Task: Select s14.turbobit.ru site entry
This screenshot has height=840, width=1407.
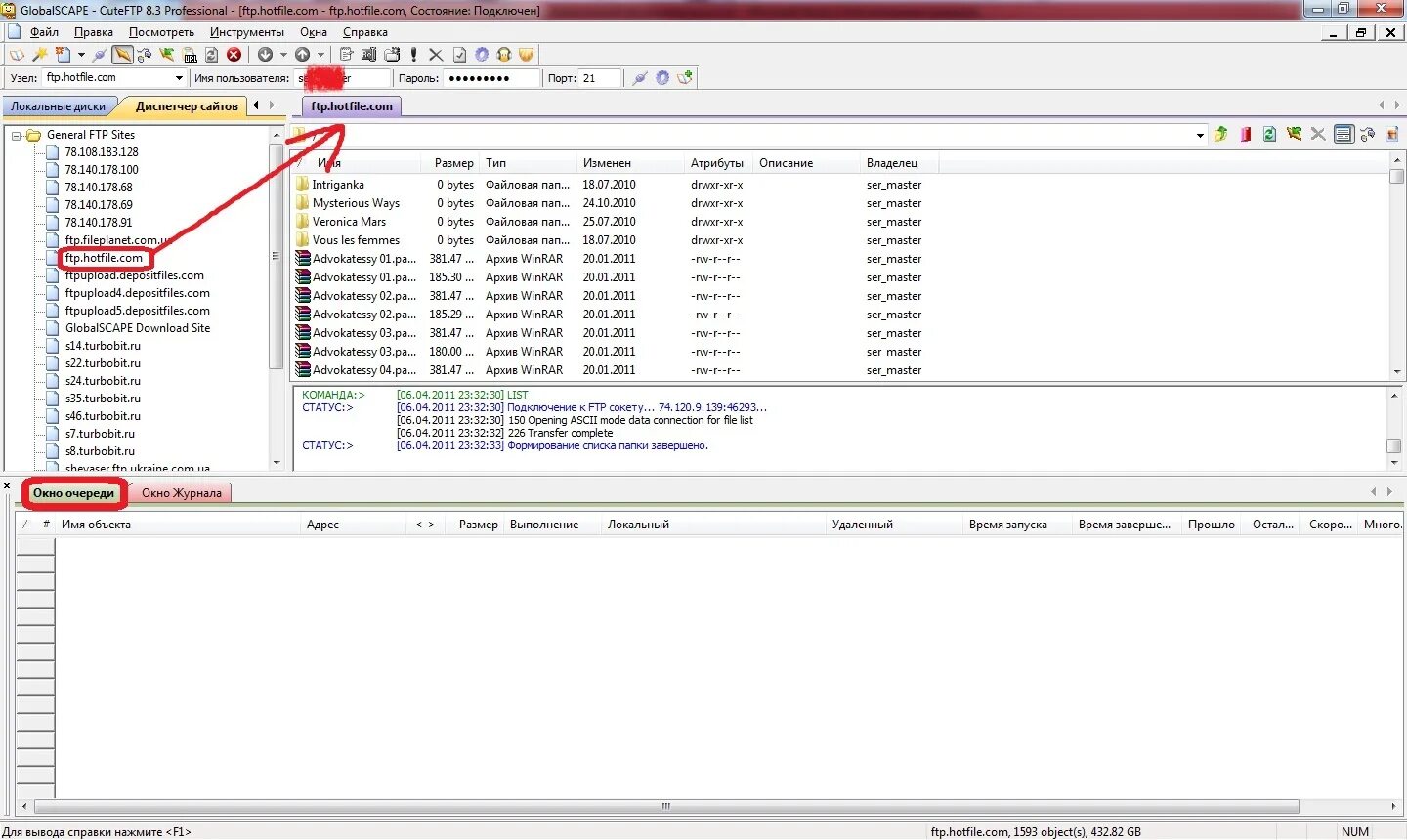Action: (x=103, y=346)
